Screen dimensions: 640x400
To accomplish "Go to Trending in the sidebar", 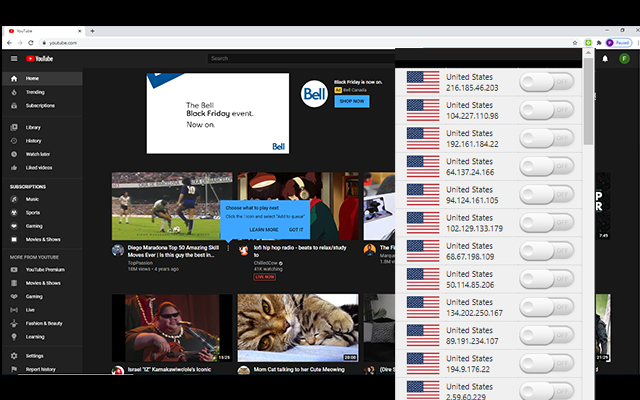I will coord(35,92).
